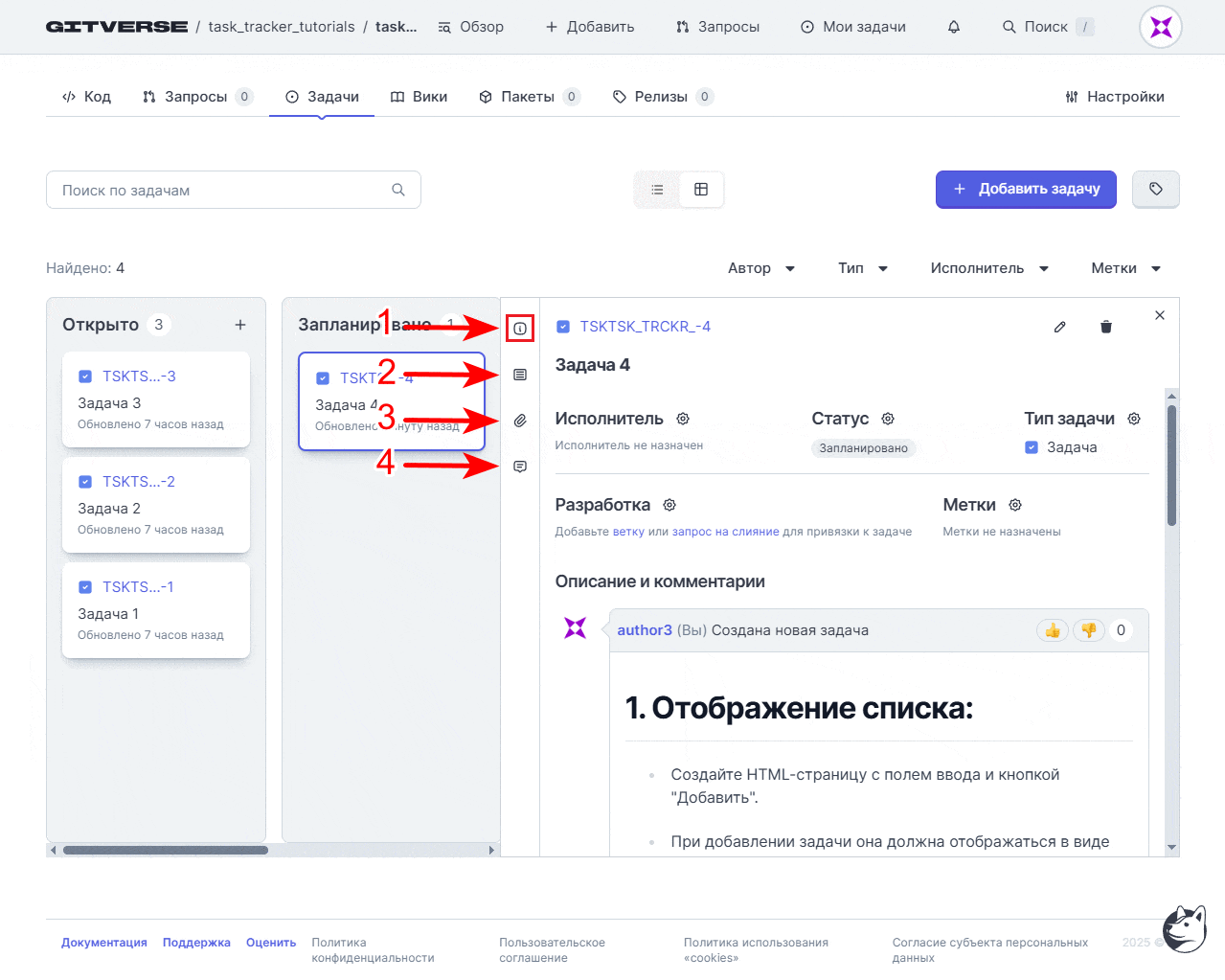
Task: Click the pencil edit icon for task
Action: tap(1060, 327)
